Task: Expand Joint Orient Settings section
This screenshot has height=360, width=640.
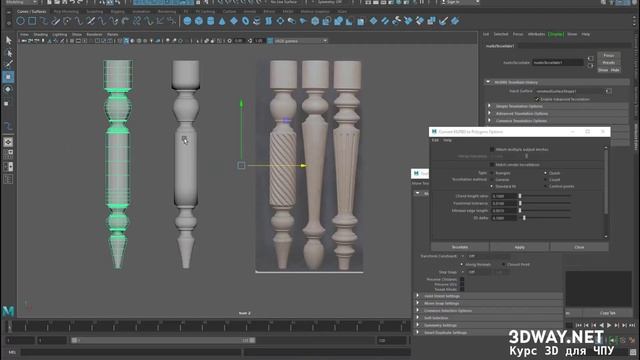Action: 488,296
